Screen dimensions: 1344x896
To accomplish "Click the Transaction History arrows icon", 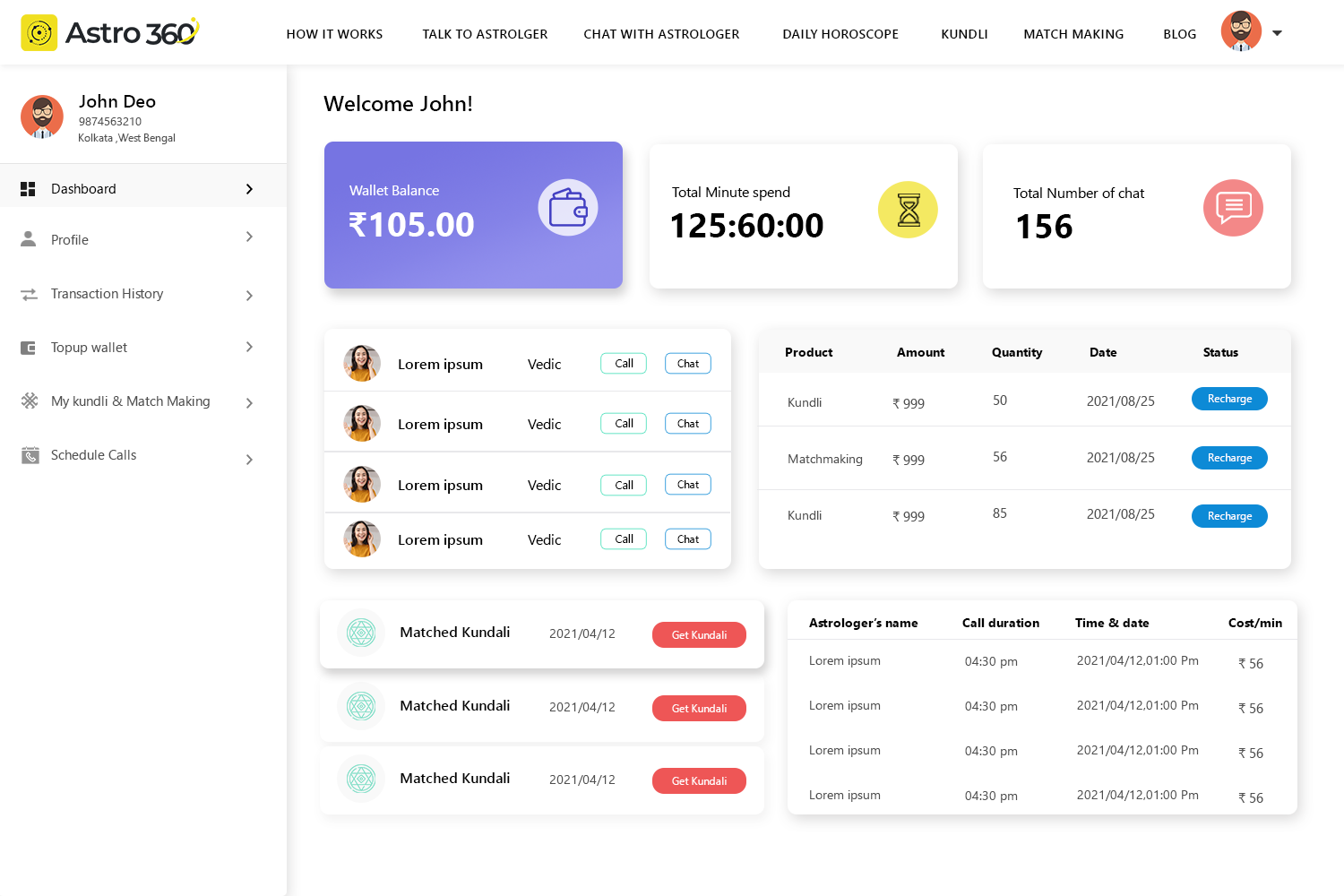I will [x=30, y=294].
